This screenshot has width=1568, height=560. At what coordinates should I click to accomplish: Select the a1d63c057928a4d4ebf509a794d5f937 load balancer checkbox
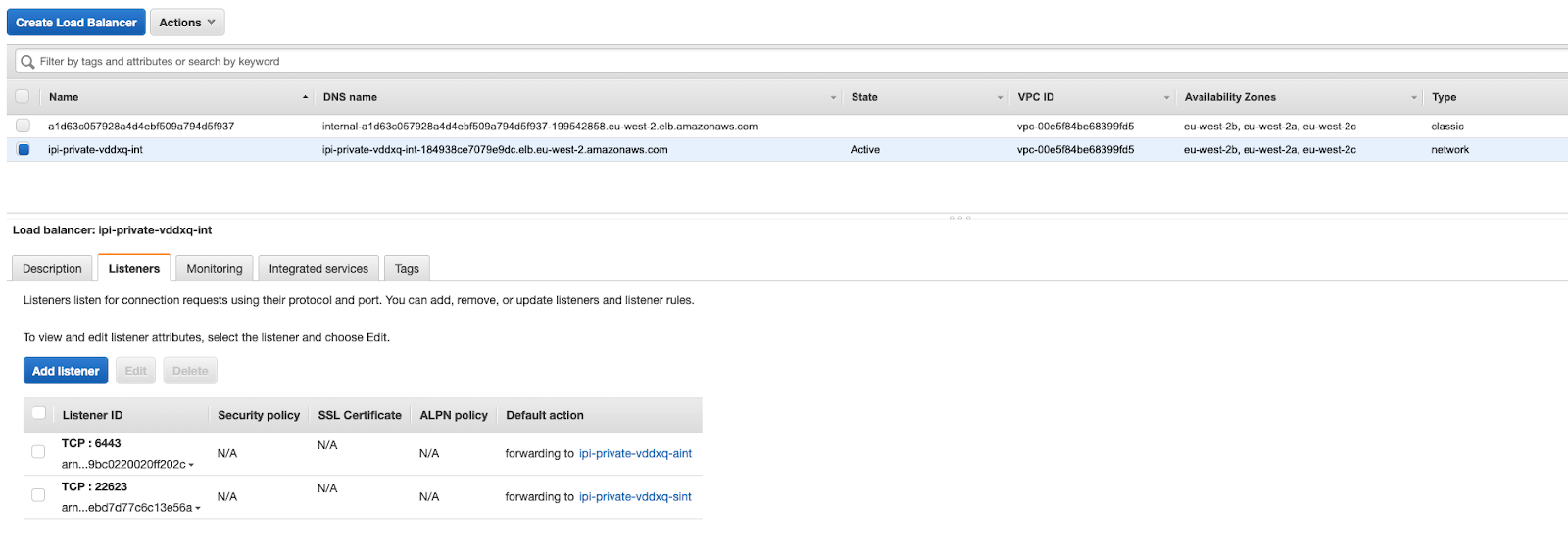coord(23,126)
